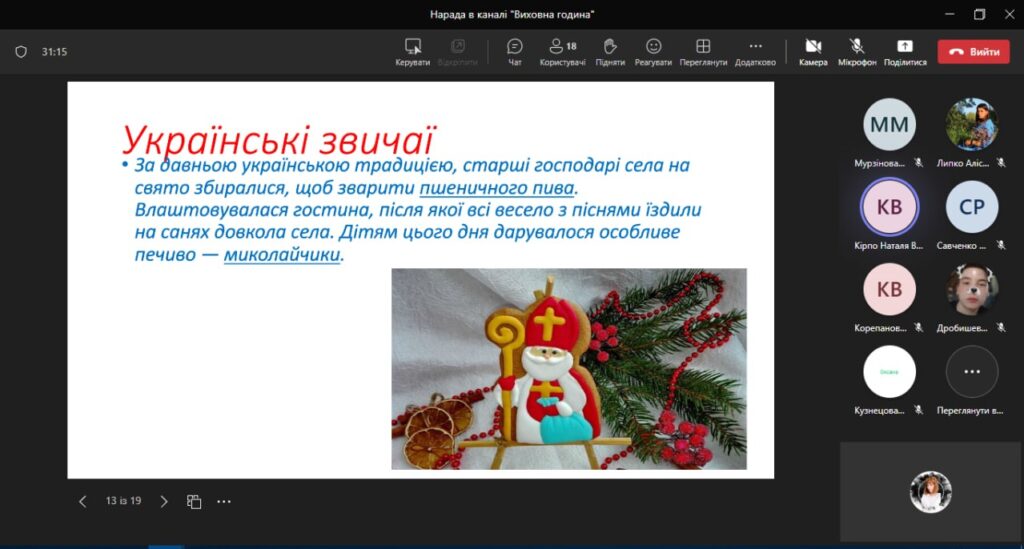Turn on the Камера camera toggle
This screenshot has width=1024, height=549.
[x=813, y=47]
